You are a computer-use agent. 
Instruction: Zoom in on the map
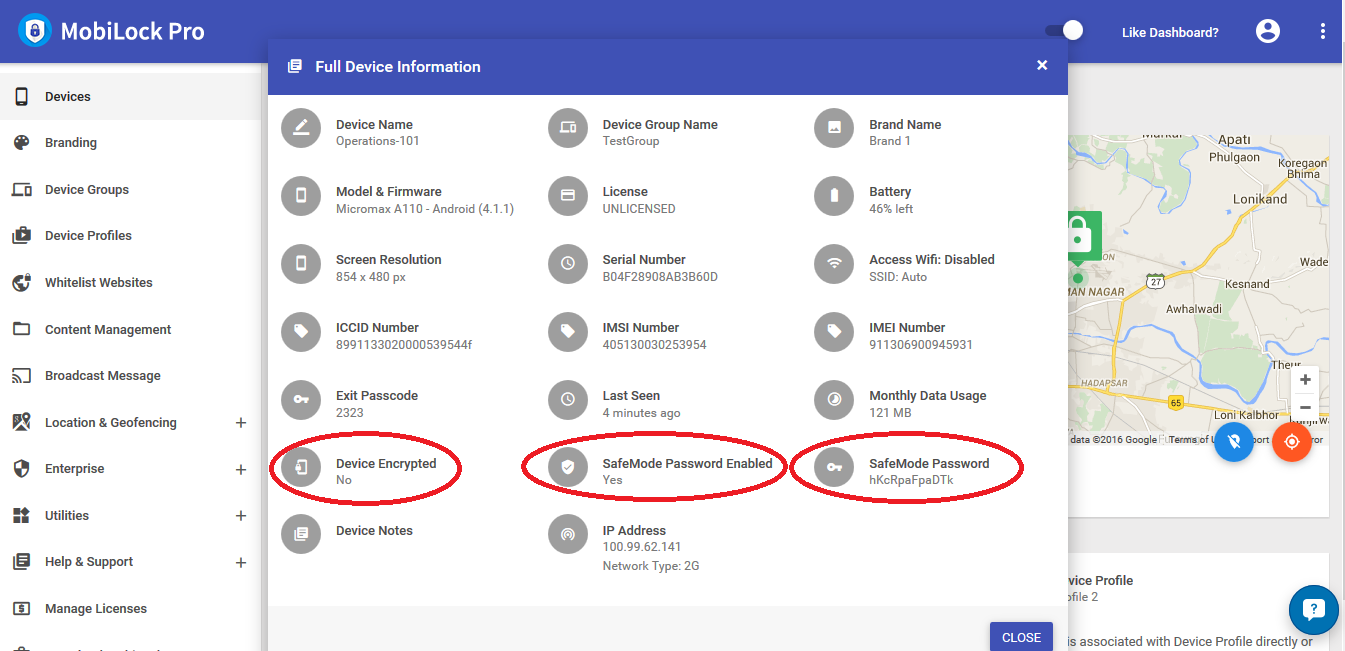pyautogui.click(x=1305, y=380)
